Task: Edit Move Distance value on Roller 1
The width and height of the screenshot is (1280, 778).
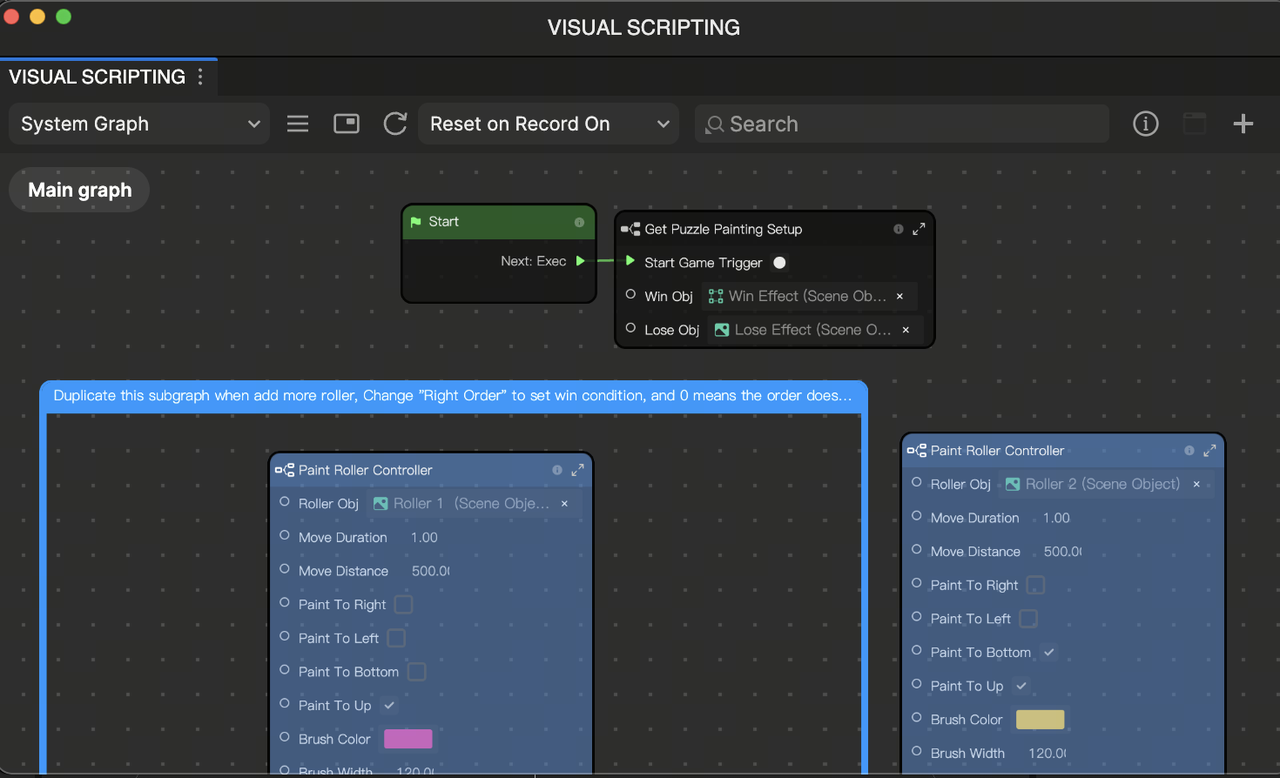Action: pyautogui.click(x=431, y=571)
